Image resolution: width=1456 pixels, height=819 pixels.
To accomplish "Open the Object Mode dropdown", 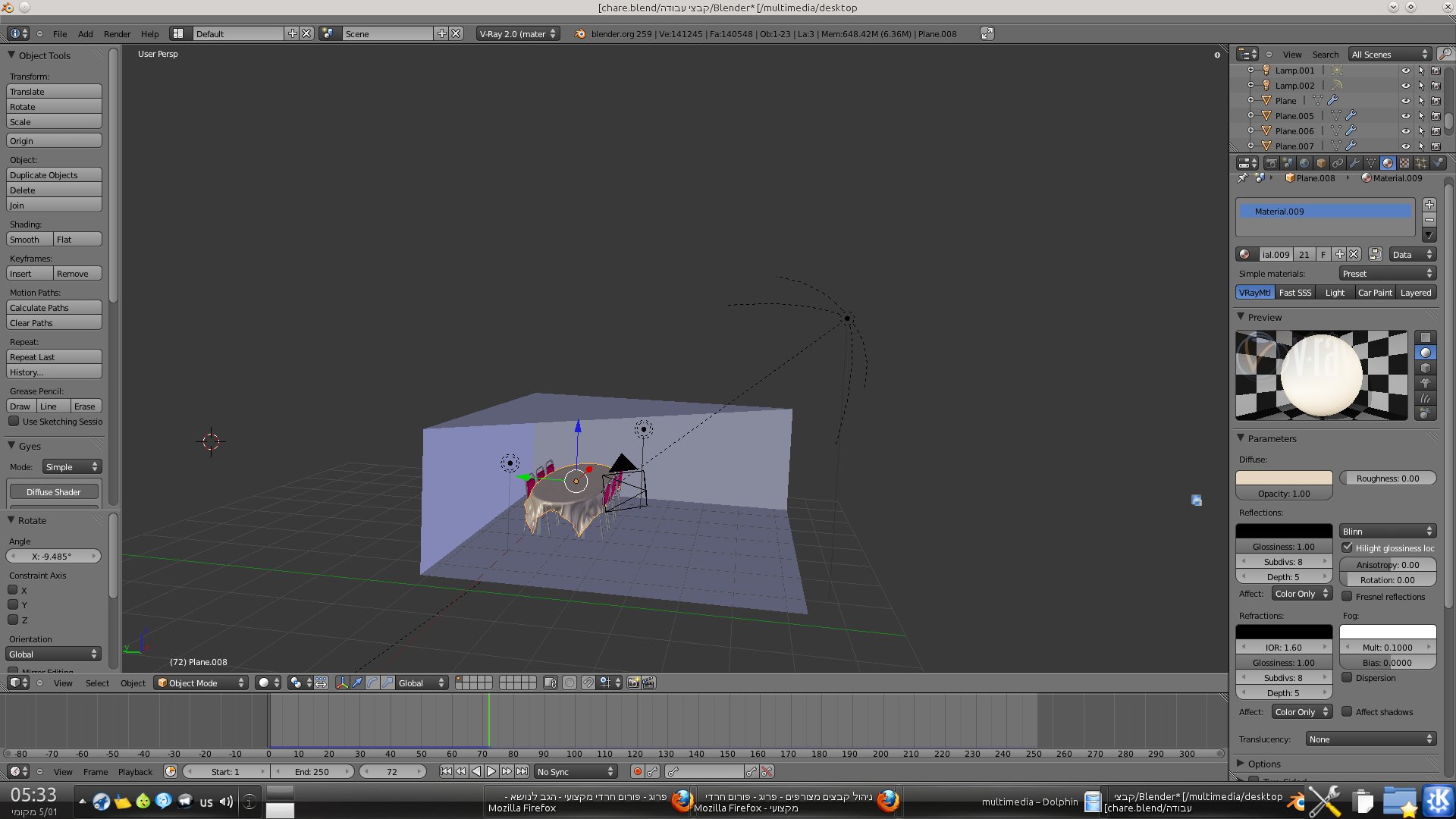I will pyautogui.click(x=201, y=683).
